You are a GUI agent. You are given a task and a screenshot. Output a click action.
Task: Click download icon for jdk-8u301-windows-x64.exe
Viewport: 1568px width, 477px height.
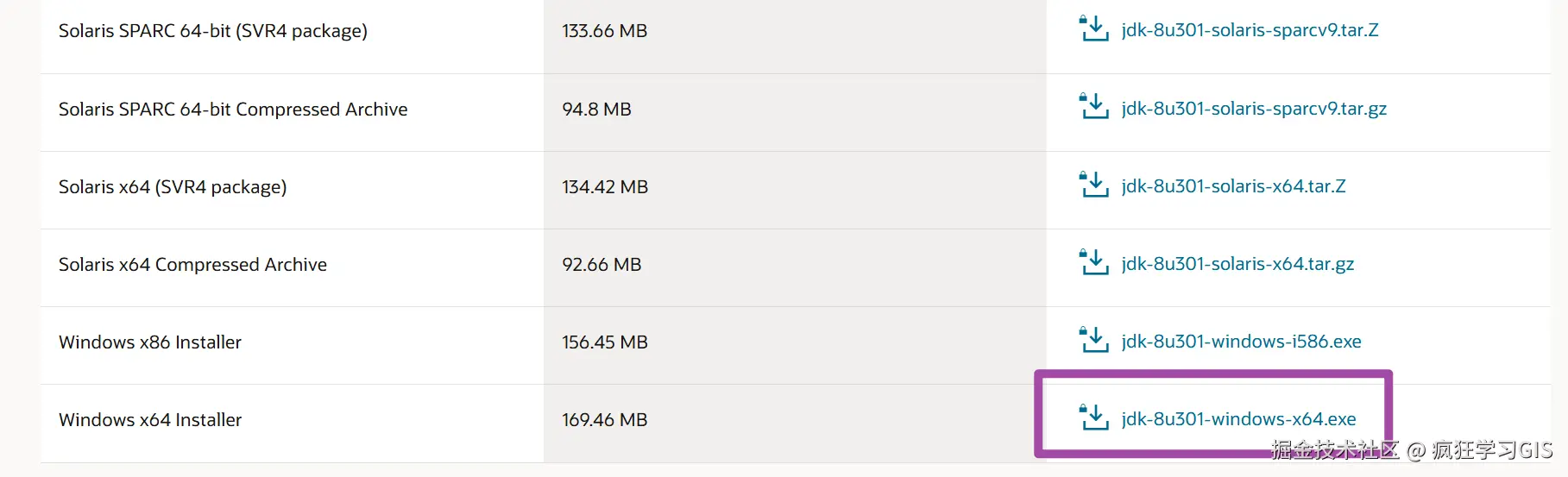[1094, 417]
